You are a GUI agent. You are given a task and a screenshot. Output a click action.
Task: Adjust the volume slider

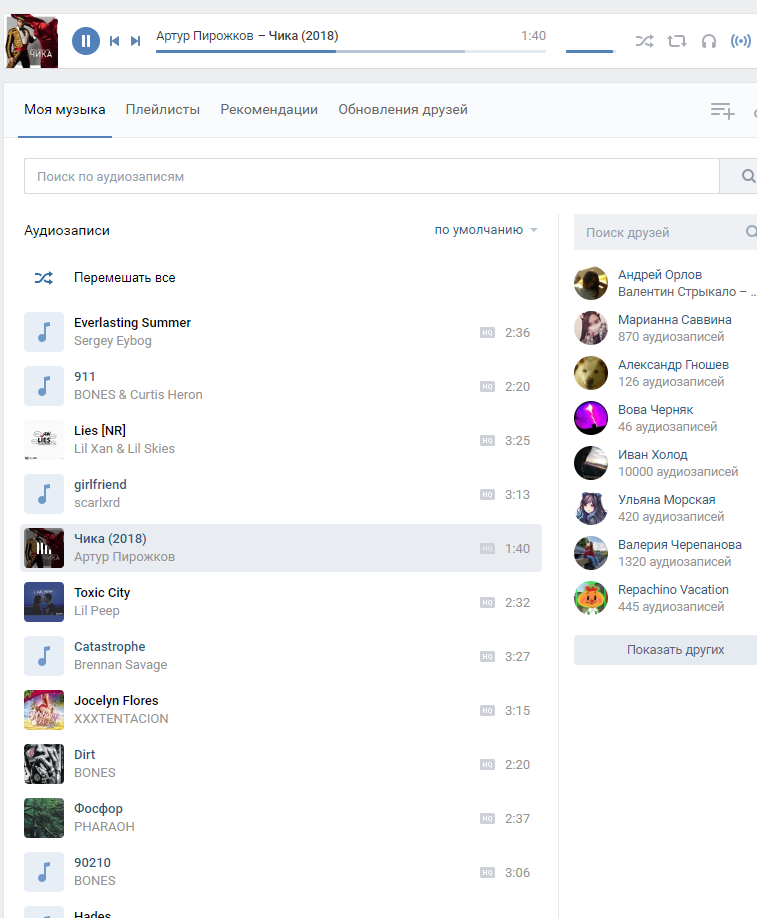590,52
